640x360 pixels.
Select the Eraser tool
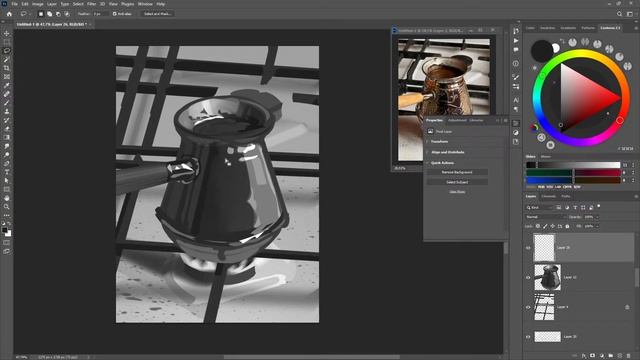pyautogui.click(x=7, y=129)
